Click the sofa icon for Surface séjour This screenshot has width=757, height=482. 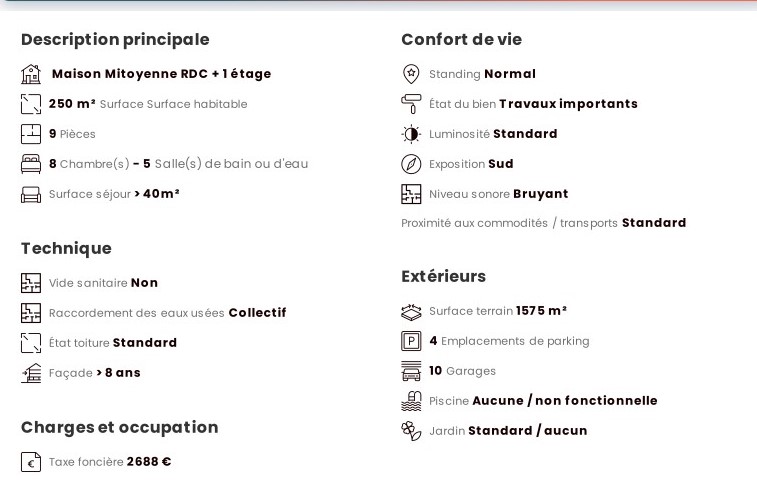pos(31,194)
